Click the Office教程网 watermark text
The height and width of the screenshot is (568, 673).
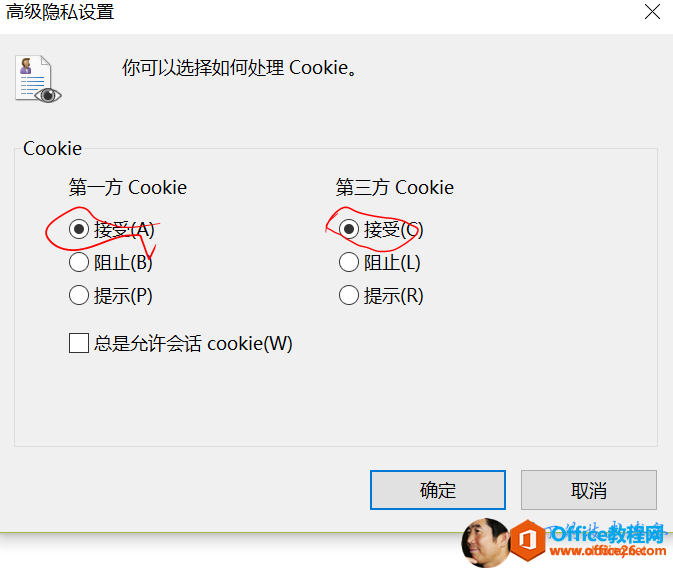pyautogui.click(x=607, y=534)
